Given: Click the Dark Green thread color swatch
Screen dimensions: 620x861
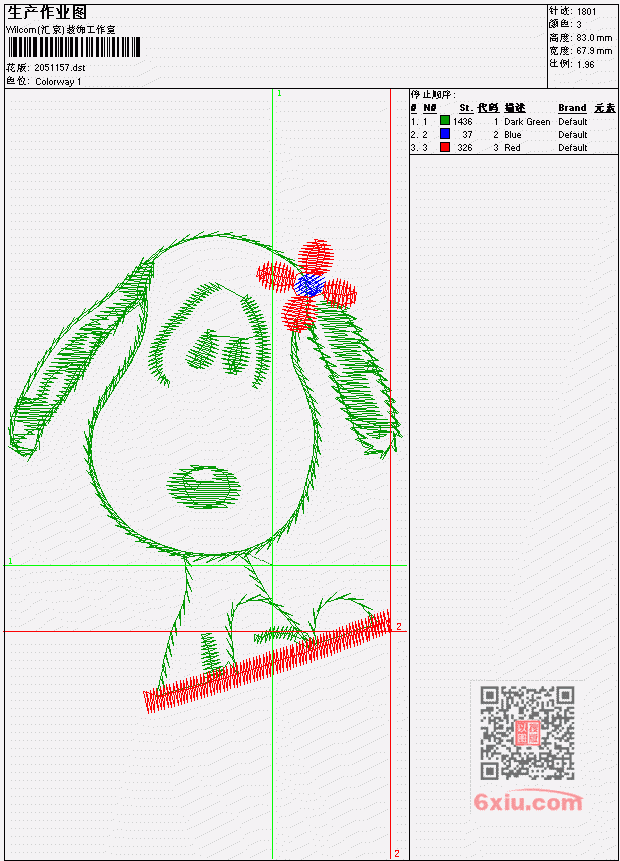Looking at the screenshot, I should (445, 121).
